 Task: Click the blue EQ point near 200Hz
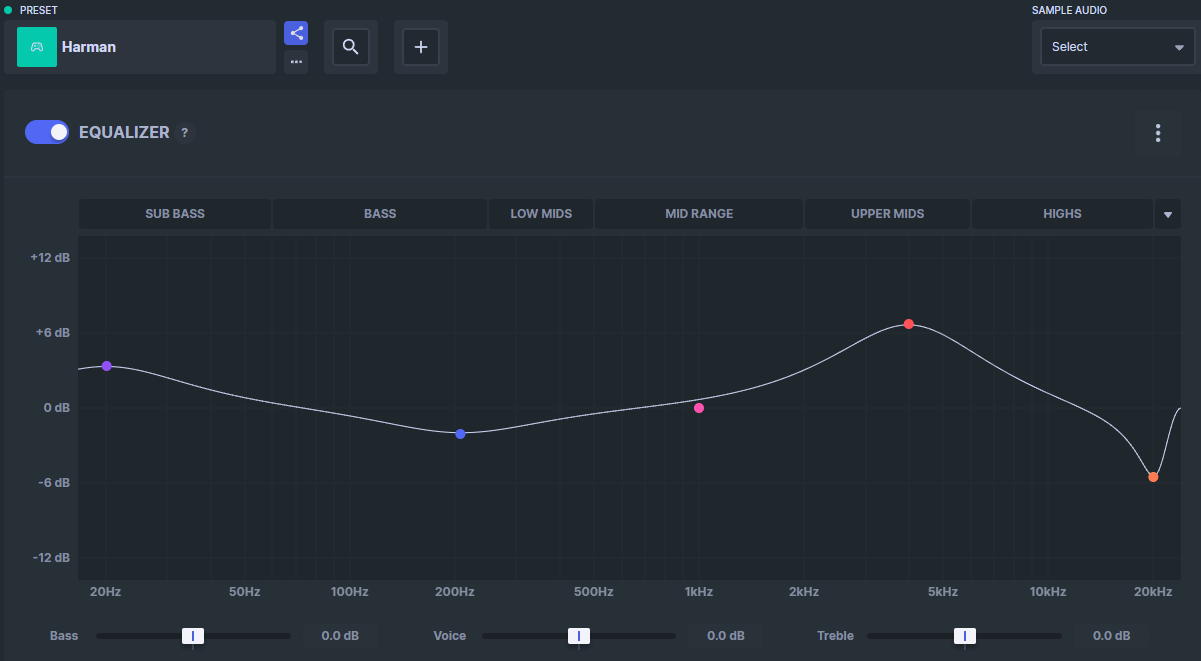(460, 434)
